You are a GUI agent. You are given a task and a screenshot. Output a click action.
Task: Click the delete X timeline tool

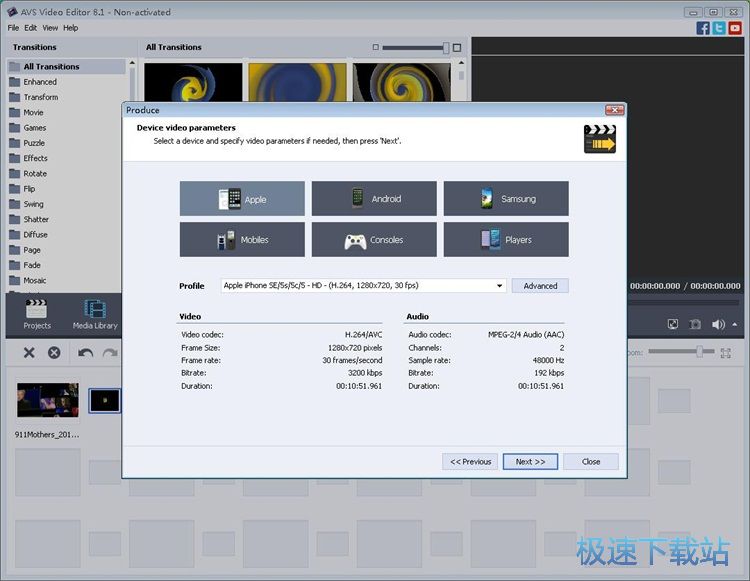[x=29, y=353]
